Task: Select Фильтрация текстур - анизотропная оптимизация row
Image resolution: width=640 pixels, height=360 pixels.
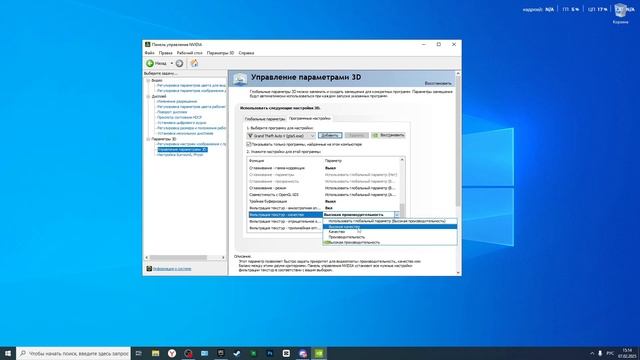Action: [323, 208]
